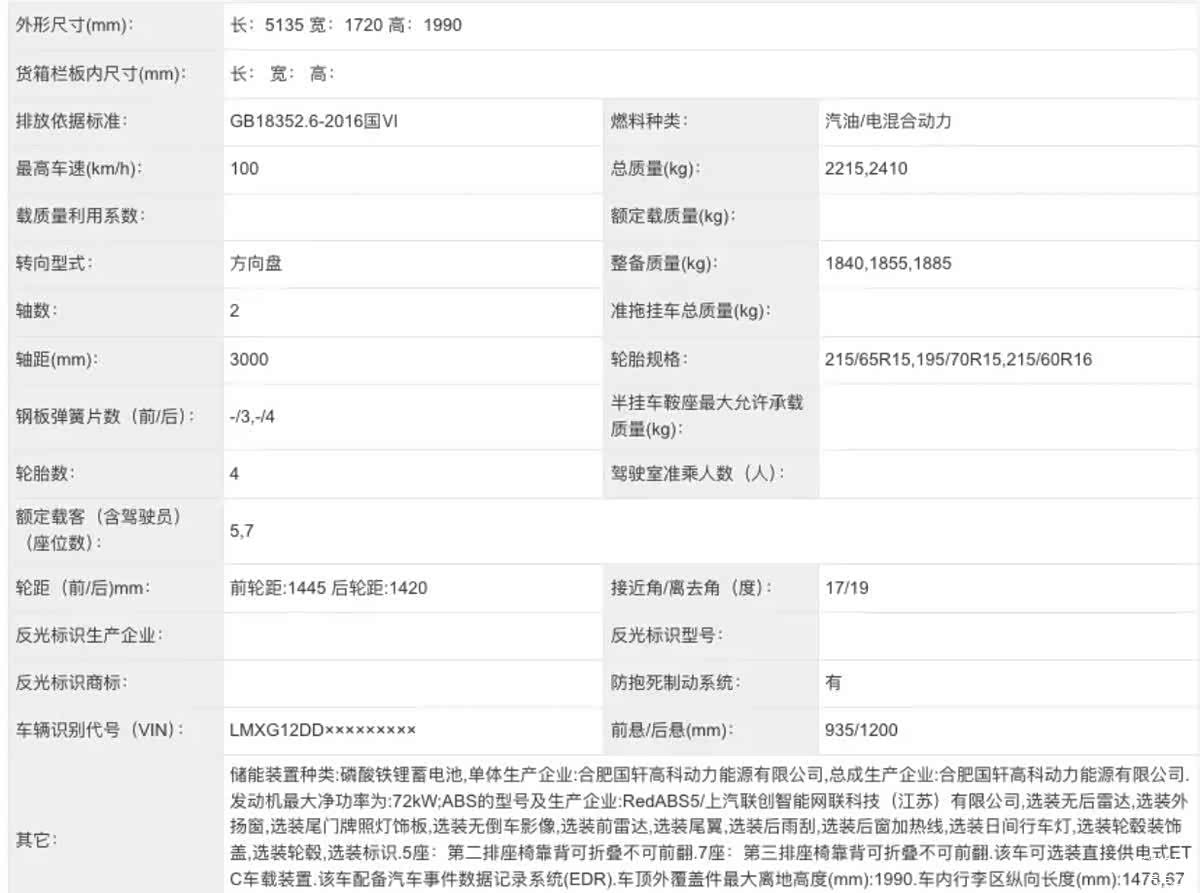Click the anti-lock braking value 有

click(833, 683)
